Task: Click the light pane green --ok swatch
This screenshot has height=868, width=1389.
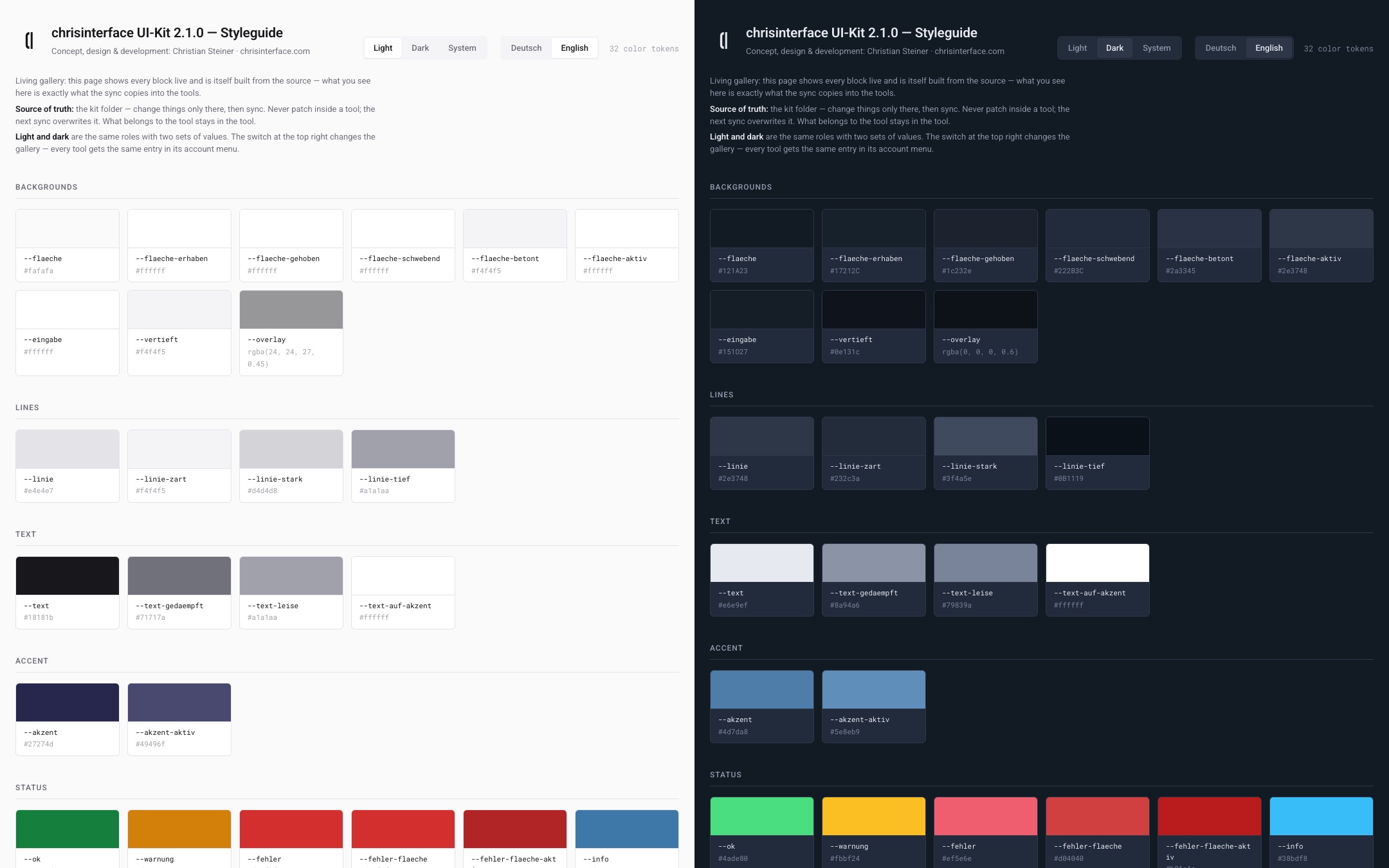Action: coord(68,829)
